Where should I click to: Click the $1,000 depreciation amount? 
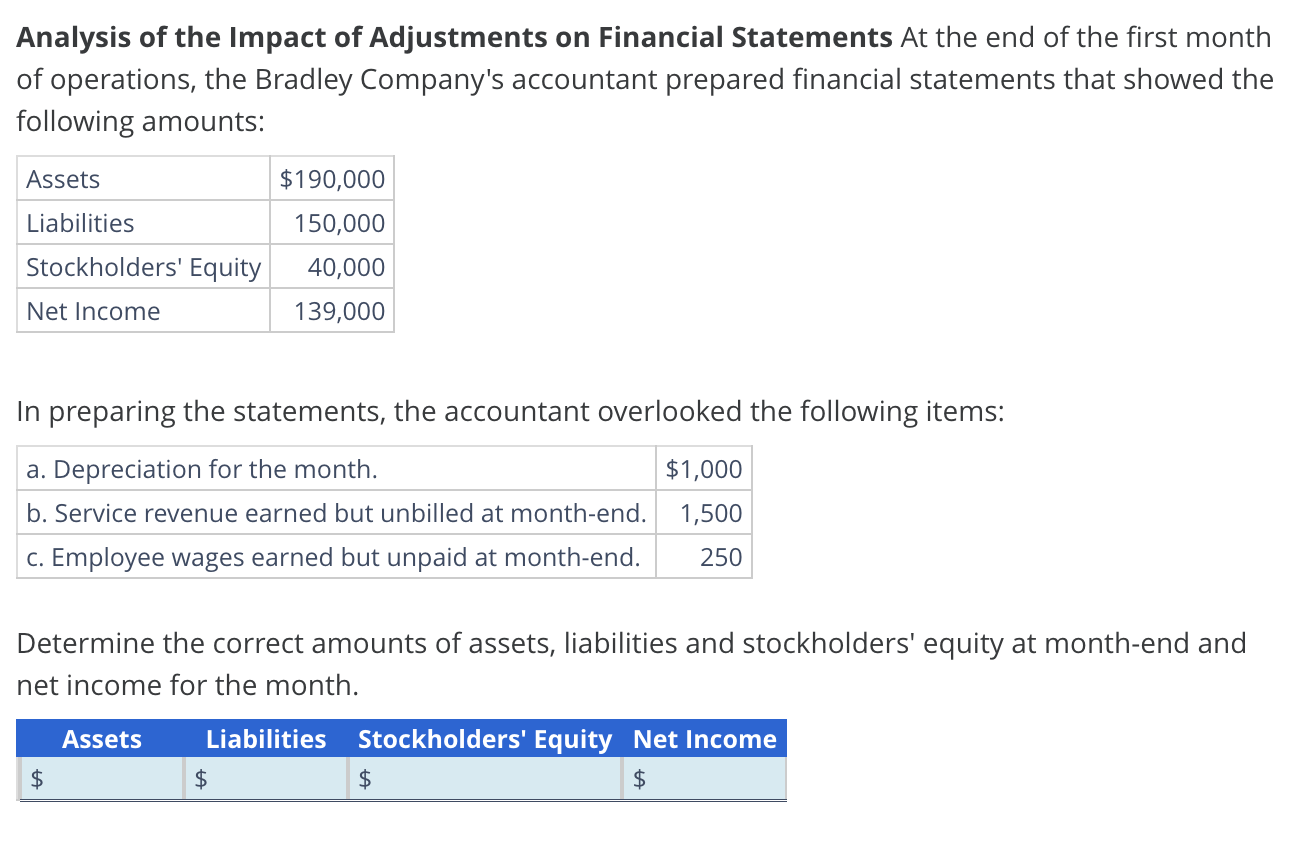tap(704, 469)
